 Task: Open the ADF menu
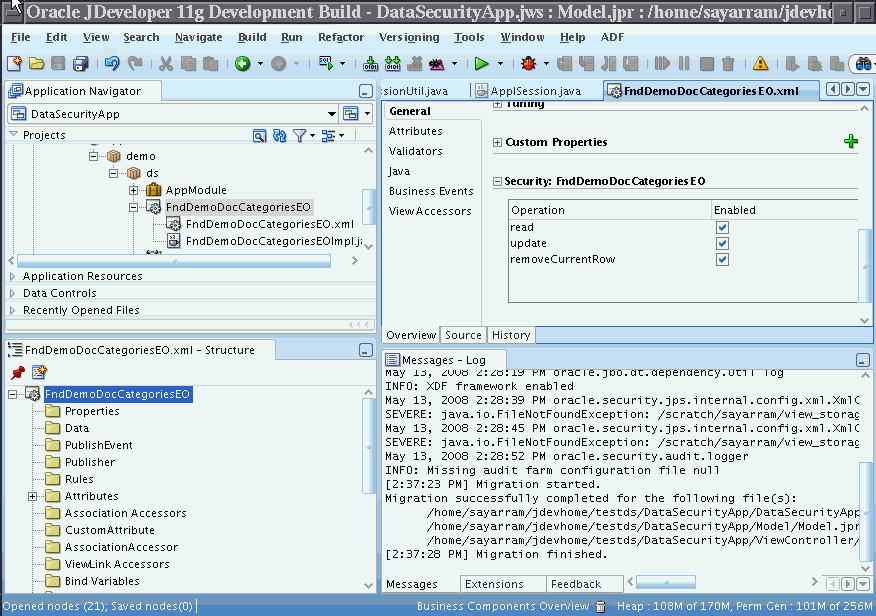(x=612, y=37)
